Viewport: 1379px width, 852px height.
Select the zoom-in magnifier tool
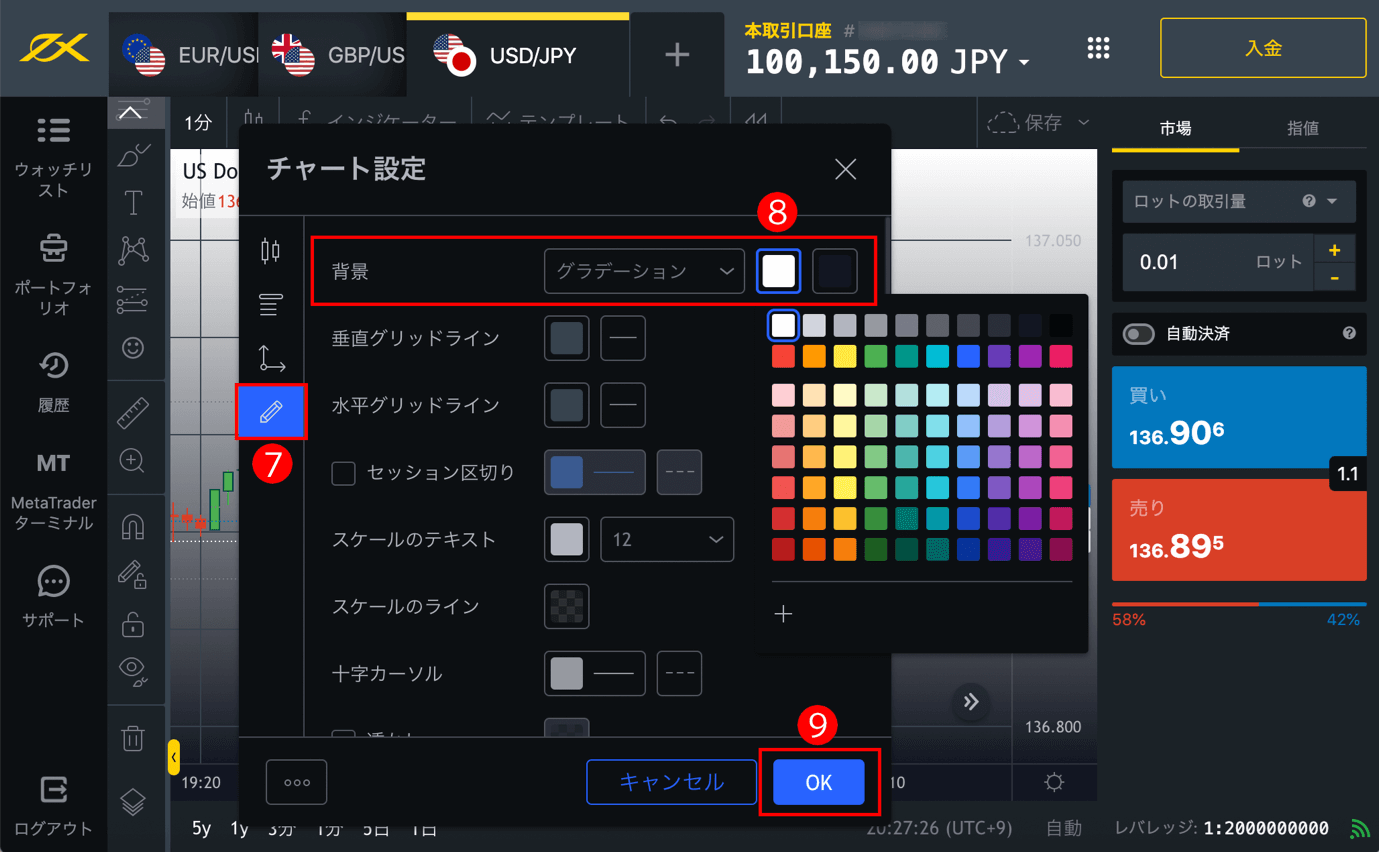[132, 460]
